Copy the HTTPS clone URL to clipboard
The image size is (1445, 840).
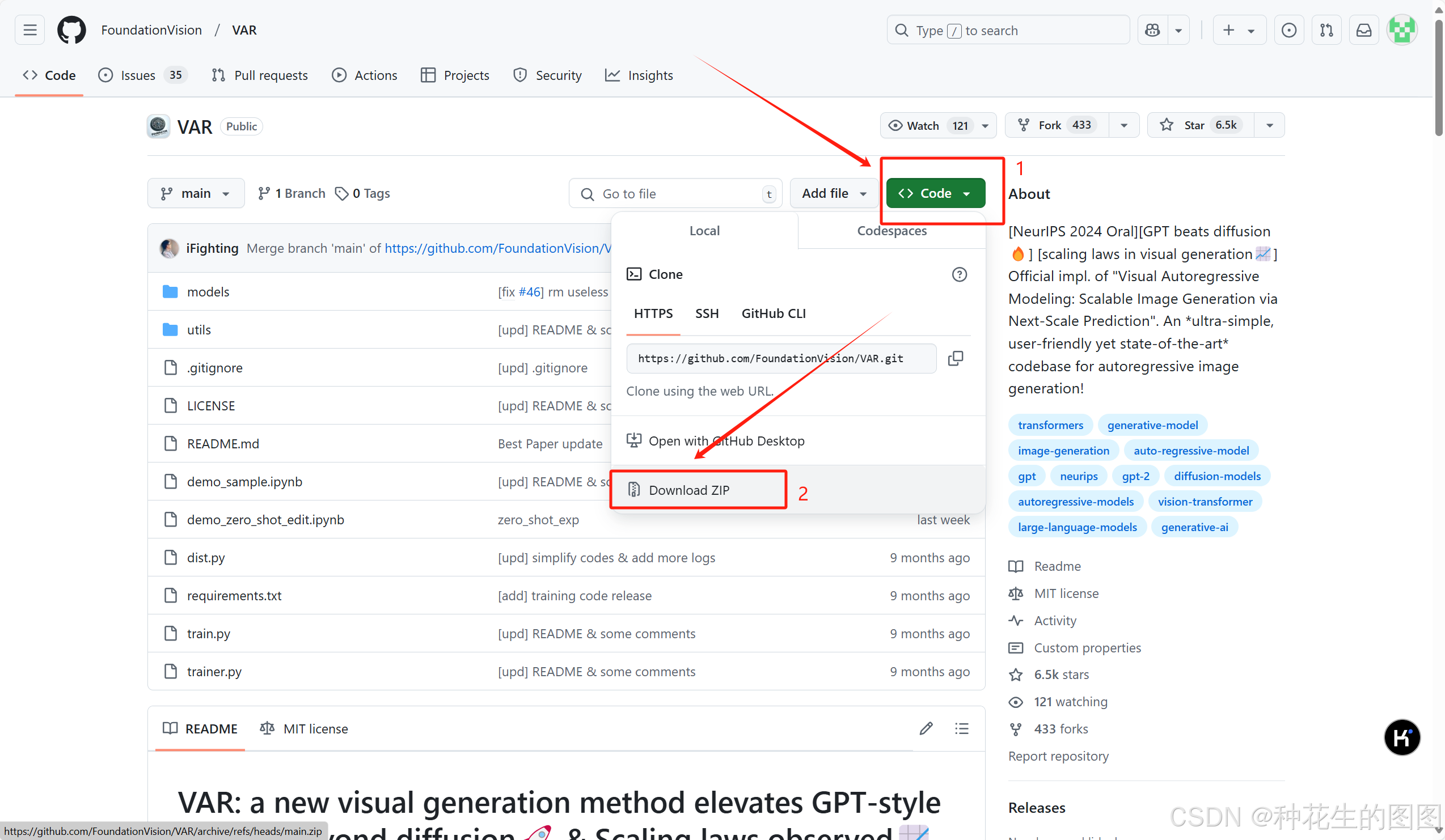click(x=956, y=359)
